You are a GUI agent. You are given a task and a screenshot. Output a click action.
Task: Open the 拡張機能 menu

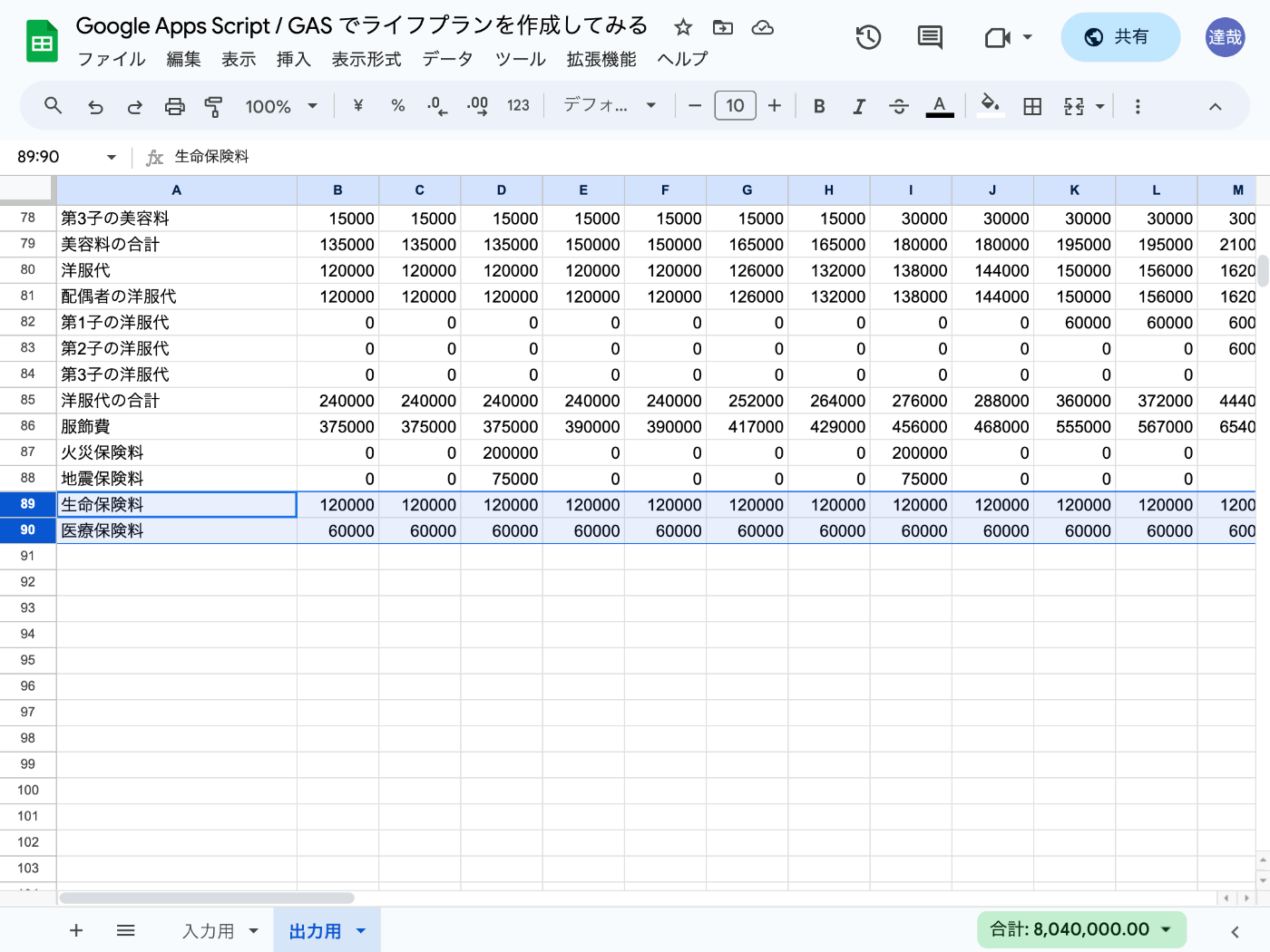[601, 59]
